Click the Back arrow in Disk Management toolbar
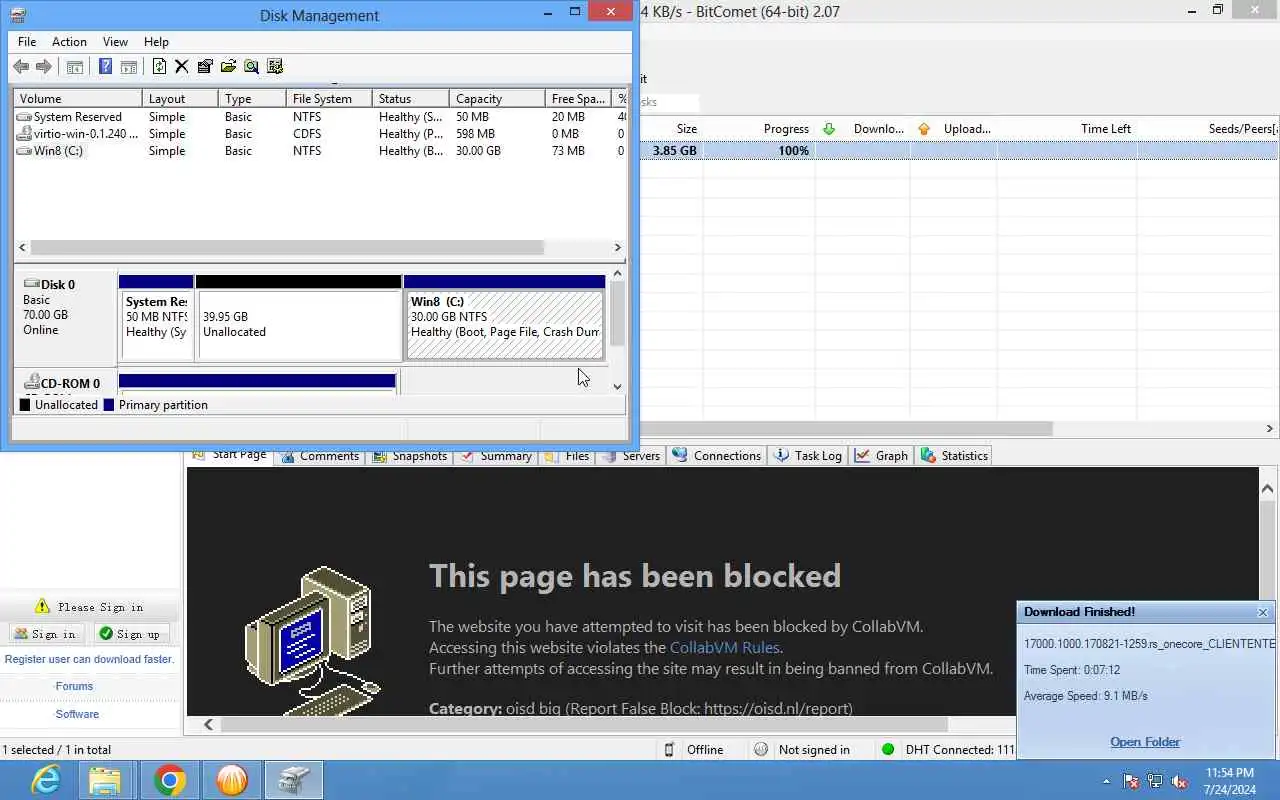 [x=21, y=67]
